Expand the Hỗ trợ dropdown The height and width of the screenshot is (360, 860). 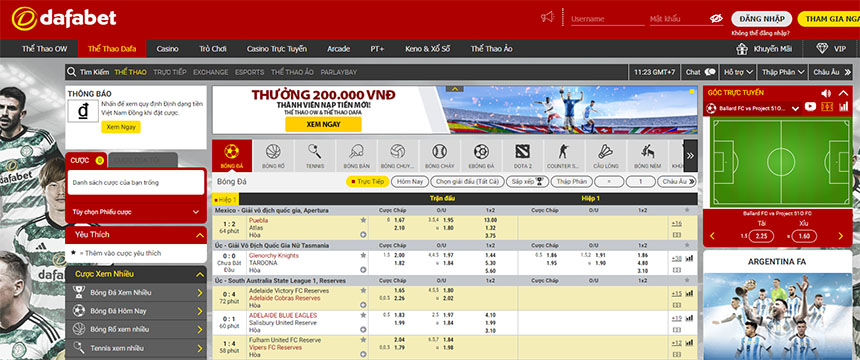click(738, 72)
